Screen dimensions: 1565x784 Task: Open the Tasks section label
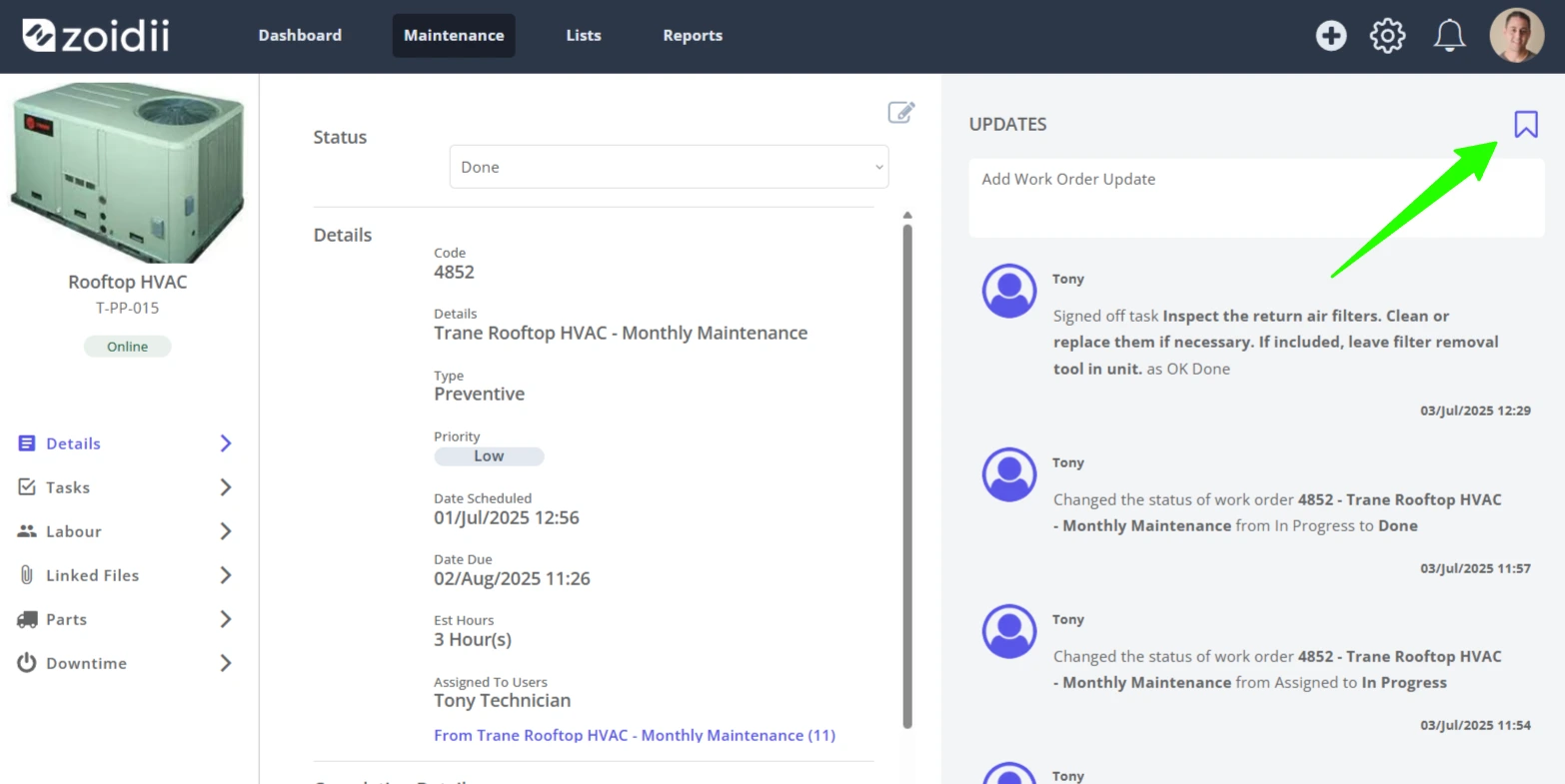coord(68,487)
